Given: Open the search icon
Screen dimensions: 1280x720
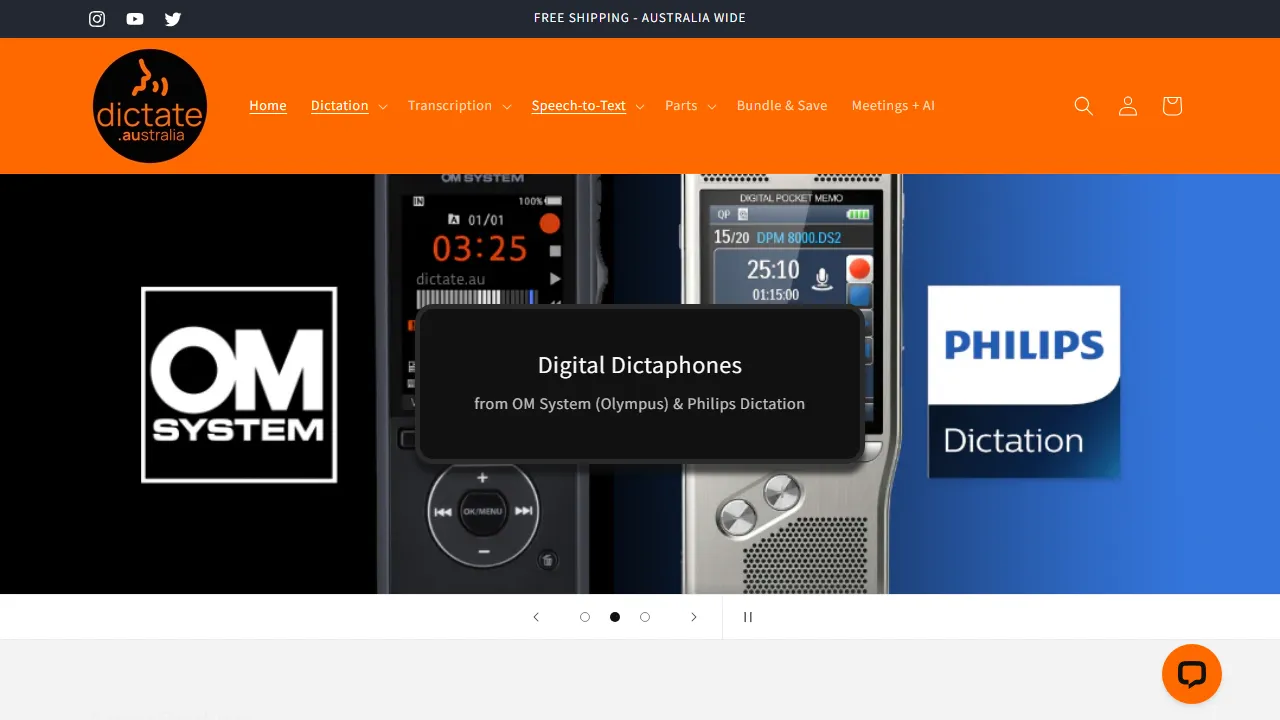Looking at the screenshot, I should [1083, 105].
